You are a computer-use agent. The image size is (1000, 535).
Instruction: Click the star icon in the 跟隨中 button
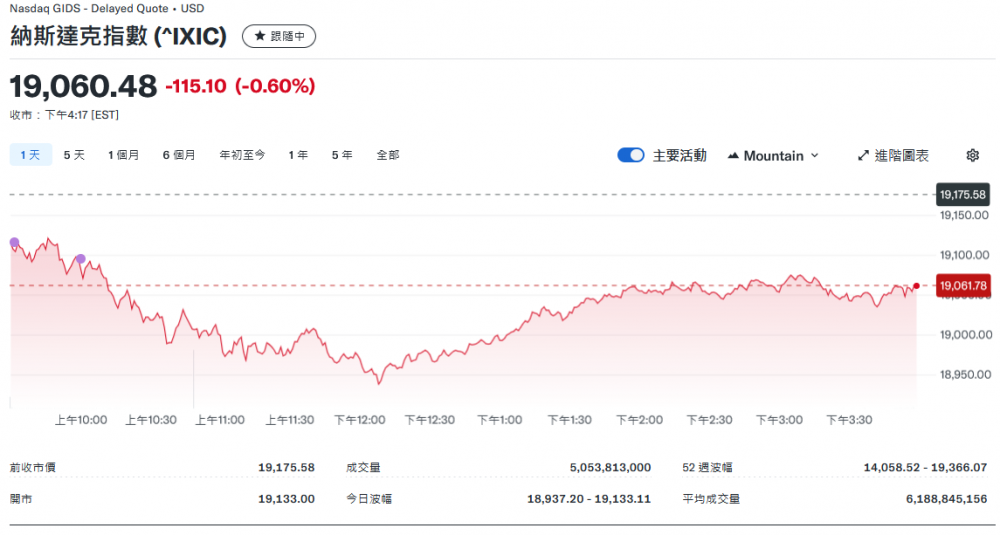(260, 37)
